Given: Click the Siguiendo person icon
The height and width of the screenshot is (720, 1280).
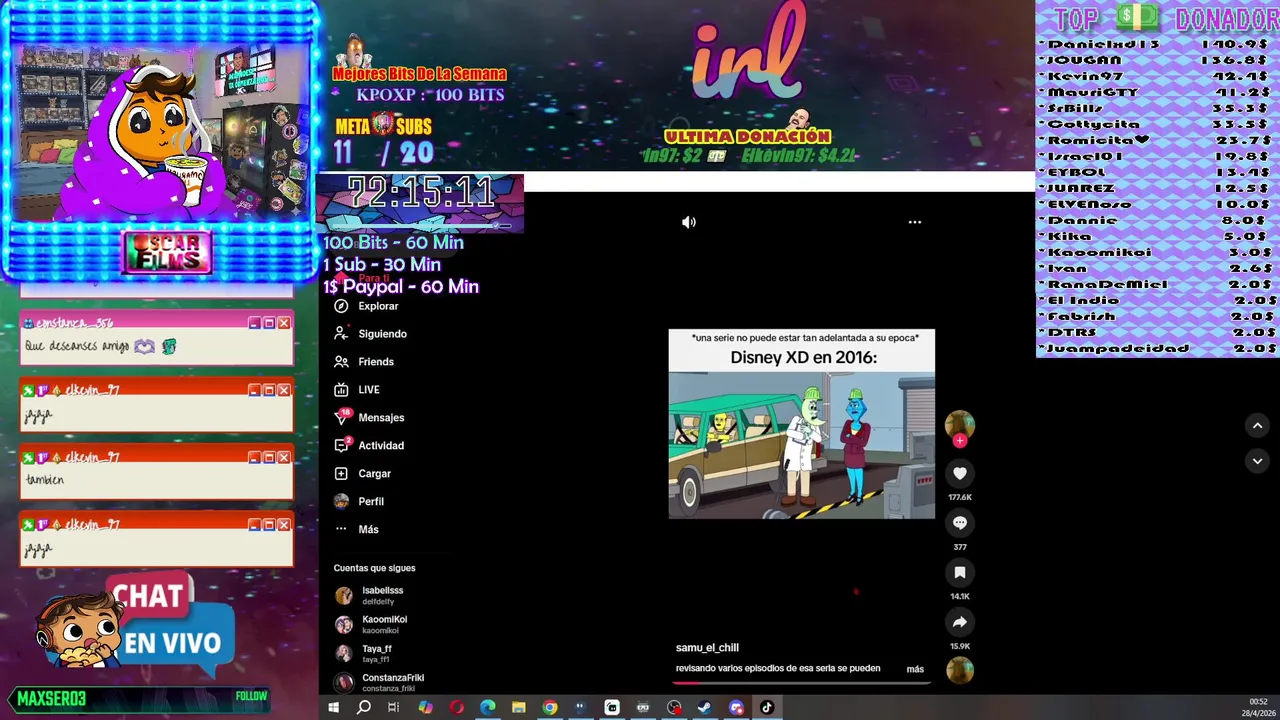Looking at the screenshot, I should [x=341, y=334].
